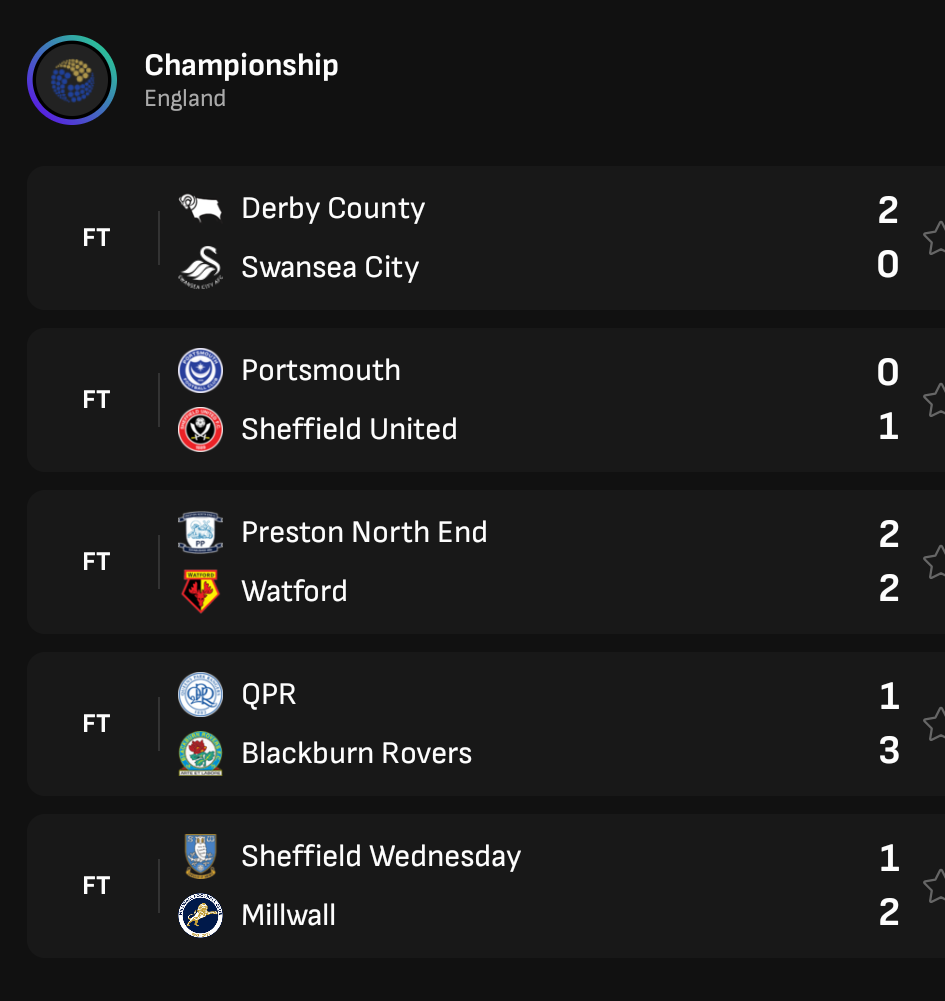The image size is (945, 1001).
Task: Favorite the Derby County vs Swansea match
Action: click(x=935, y=238)
